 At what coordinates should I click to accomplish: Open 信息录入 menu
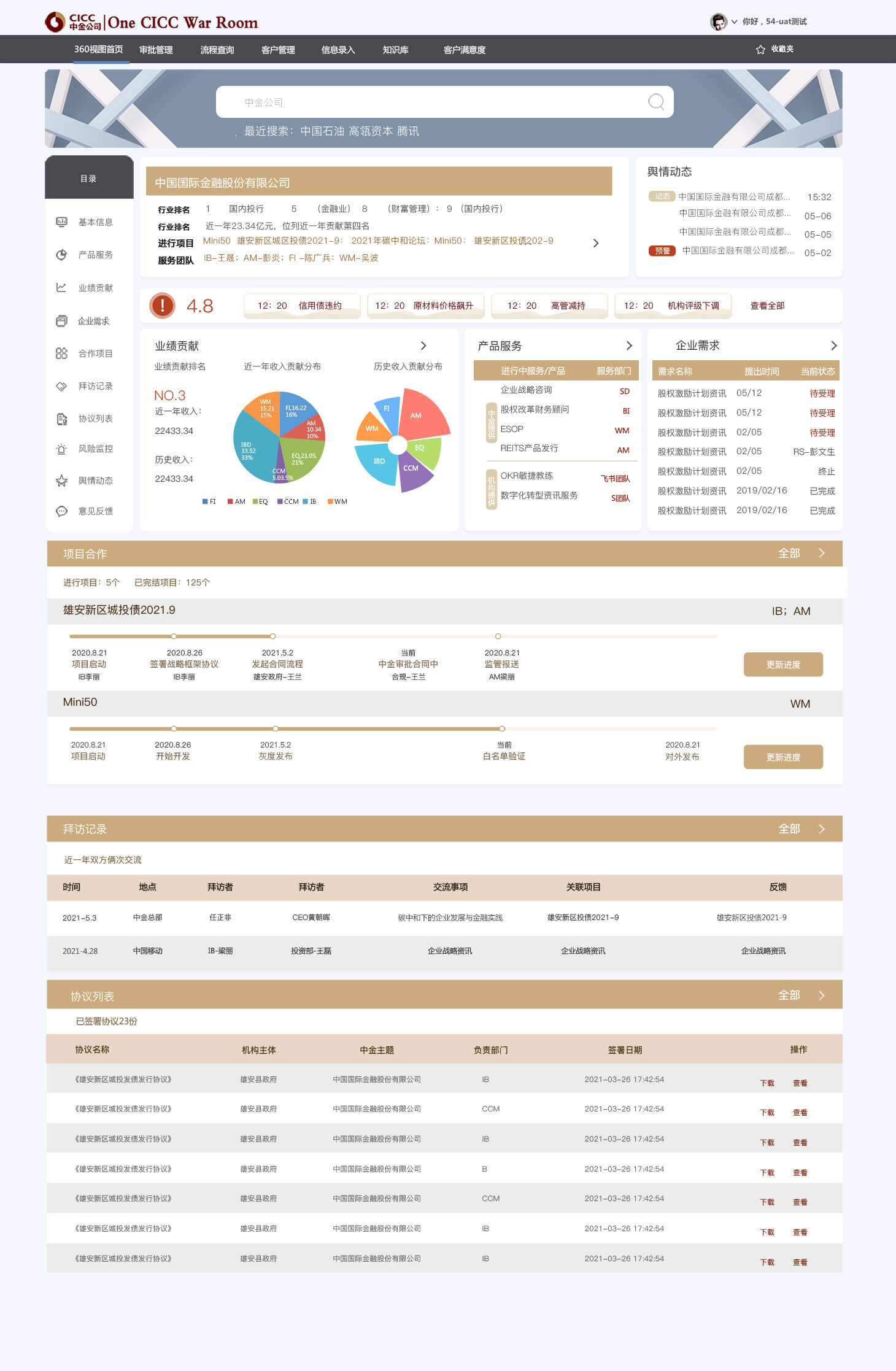tap(338, 50)
